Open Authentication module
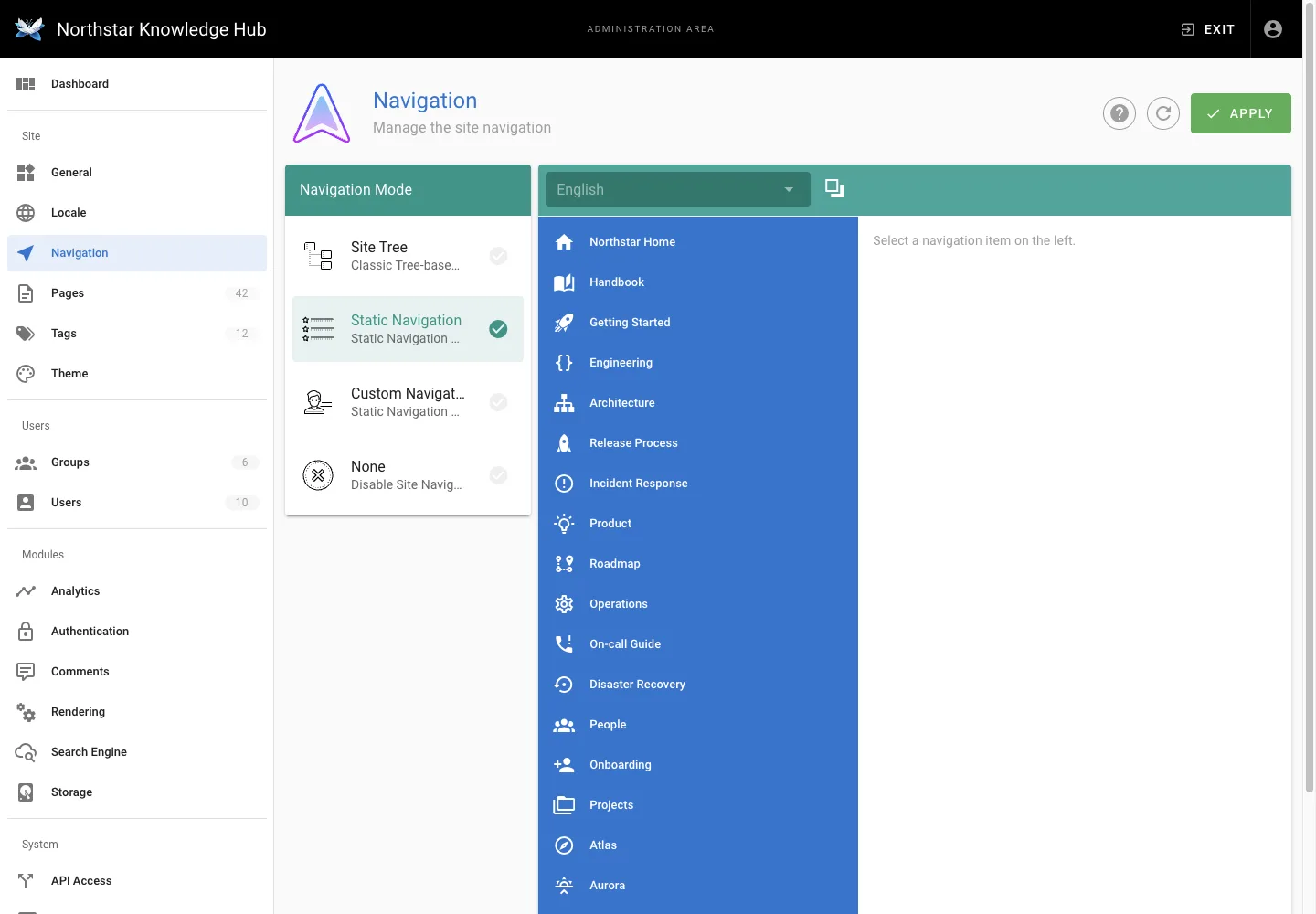Image resolution: width=1316 pixels, height=914 pixels. [x=137, y=632]
